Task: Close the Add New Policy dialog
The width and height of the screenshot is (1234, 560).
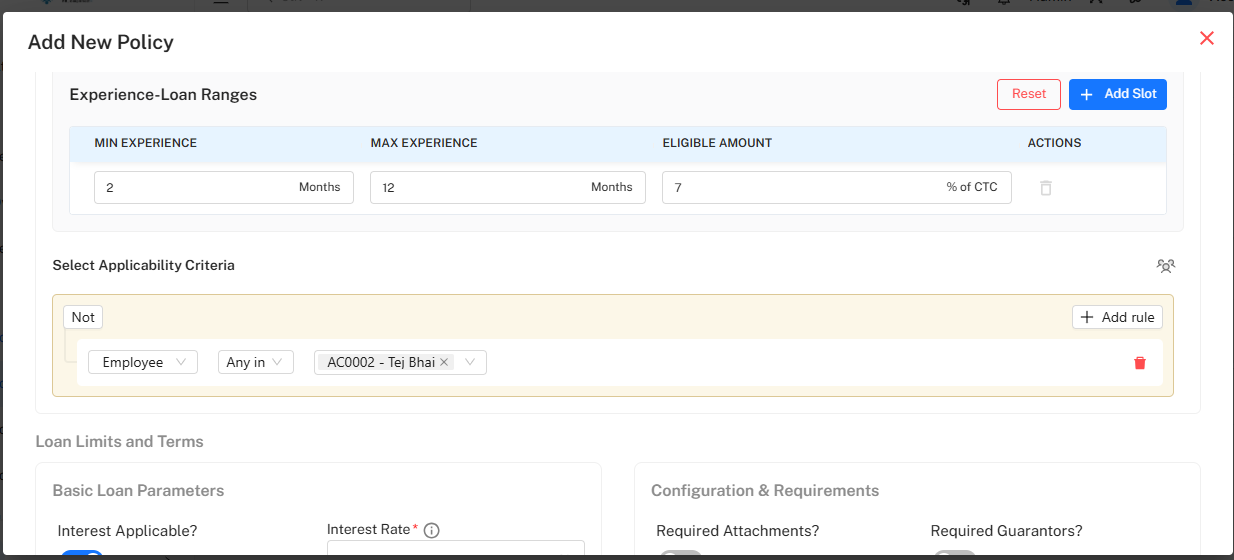Action: click(1206, 39)
